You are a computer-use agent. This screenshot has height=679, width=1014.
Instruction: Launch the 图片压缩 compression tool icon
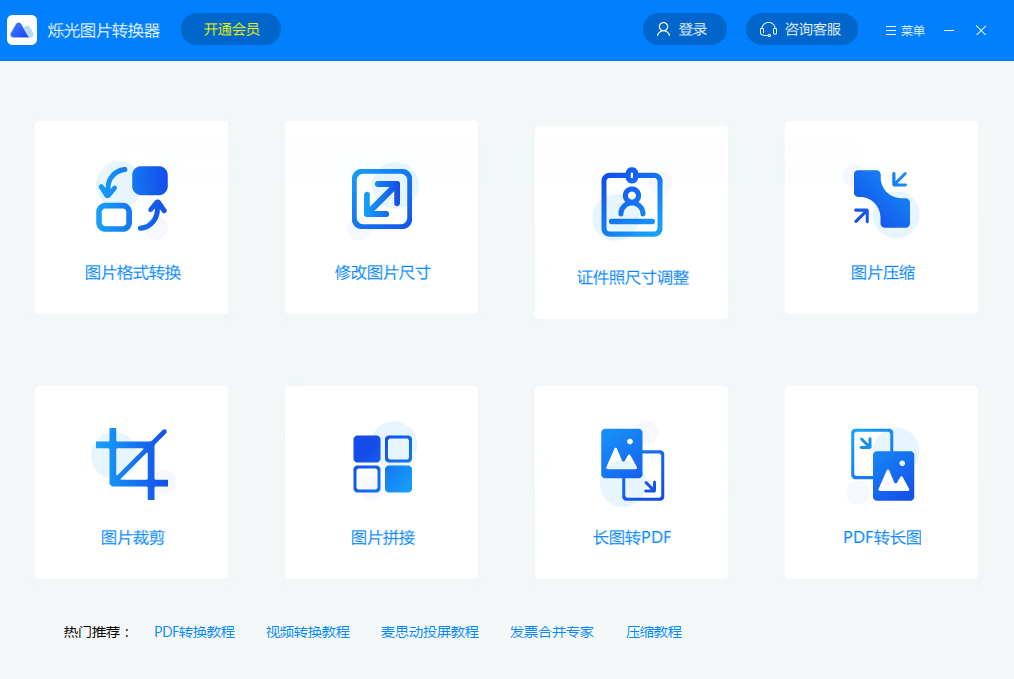point(880,200)
